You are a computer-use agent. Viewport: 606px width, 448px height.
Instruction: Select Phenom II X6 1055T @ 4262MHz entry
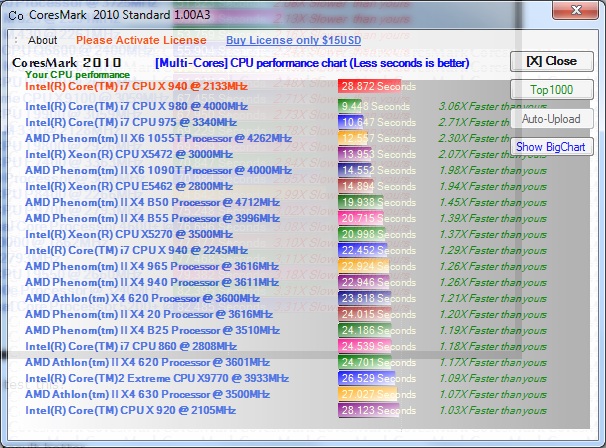point(158,138)
